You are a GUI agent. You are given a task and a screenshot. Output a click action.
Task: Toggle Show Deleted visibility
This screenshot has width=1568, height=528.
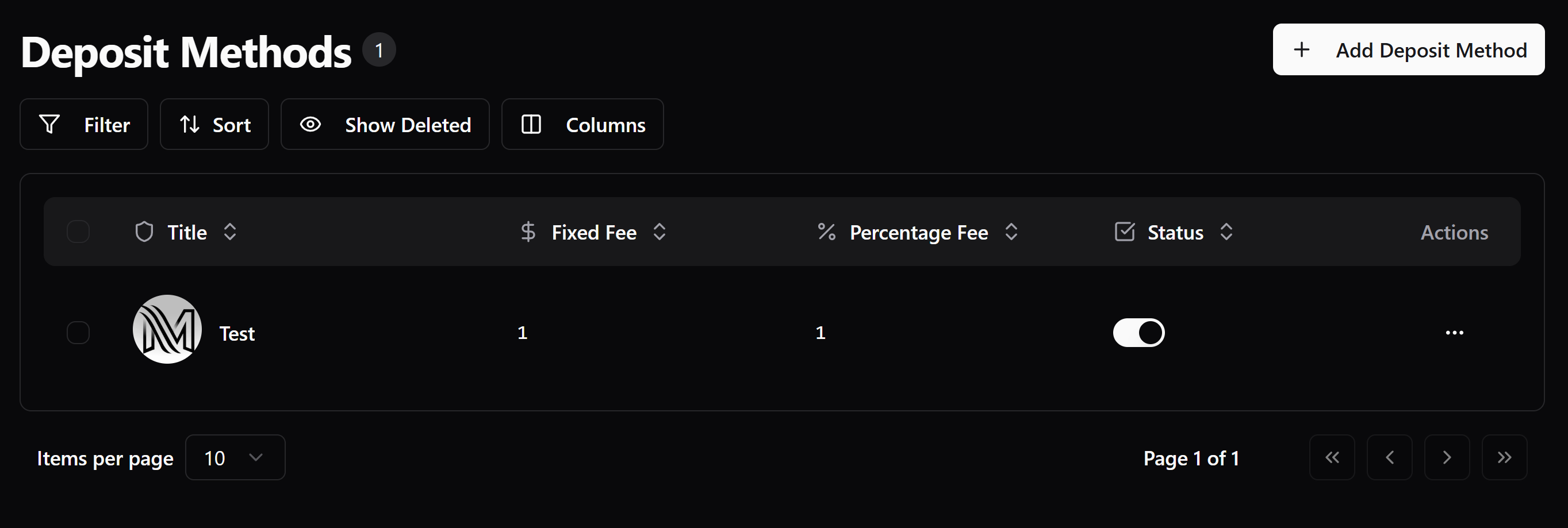point(385,124)
